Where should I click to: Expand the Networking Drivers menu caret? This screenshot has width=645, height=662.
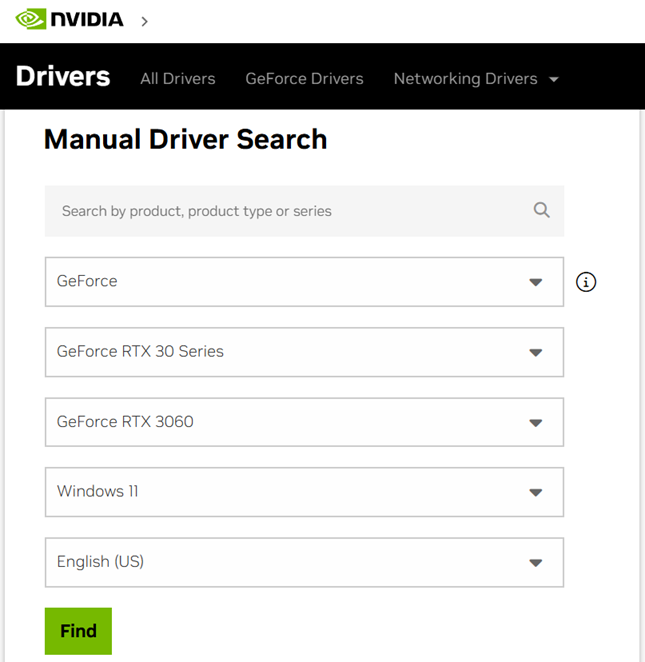click(554, 79)
